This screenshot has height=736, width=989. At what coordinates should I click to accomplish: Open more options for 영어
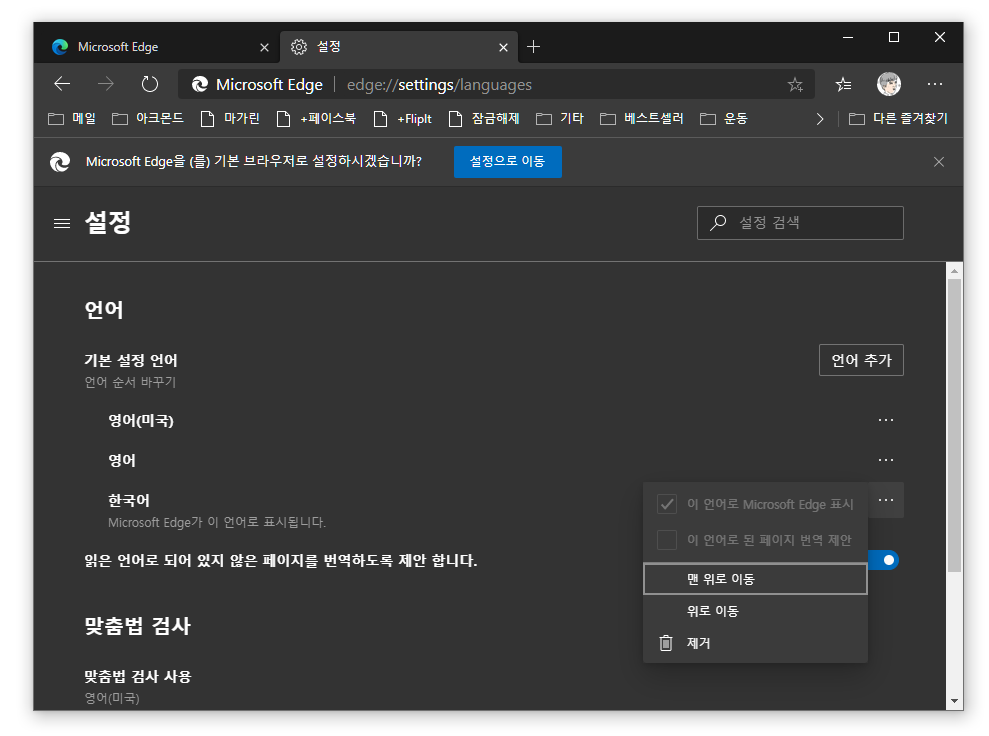pos(886,460)
